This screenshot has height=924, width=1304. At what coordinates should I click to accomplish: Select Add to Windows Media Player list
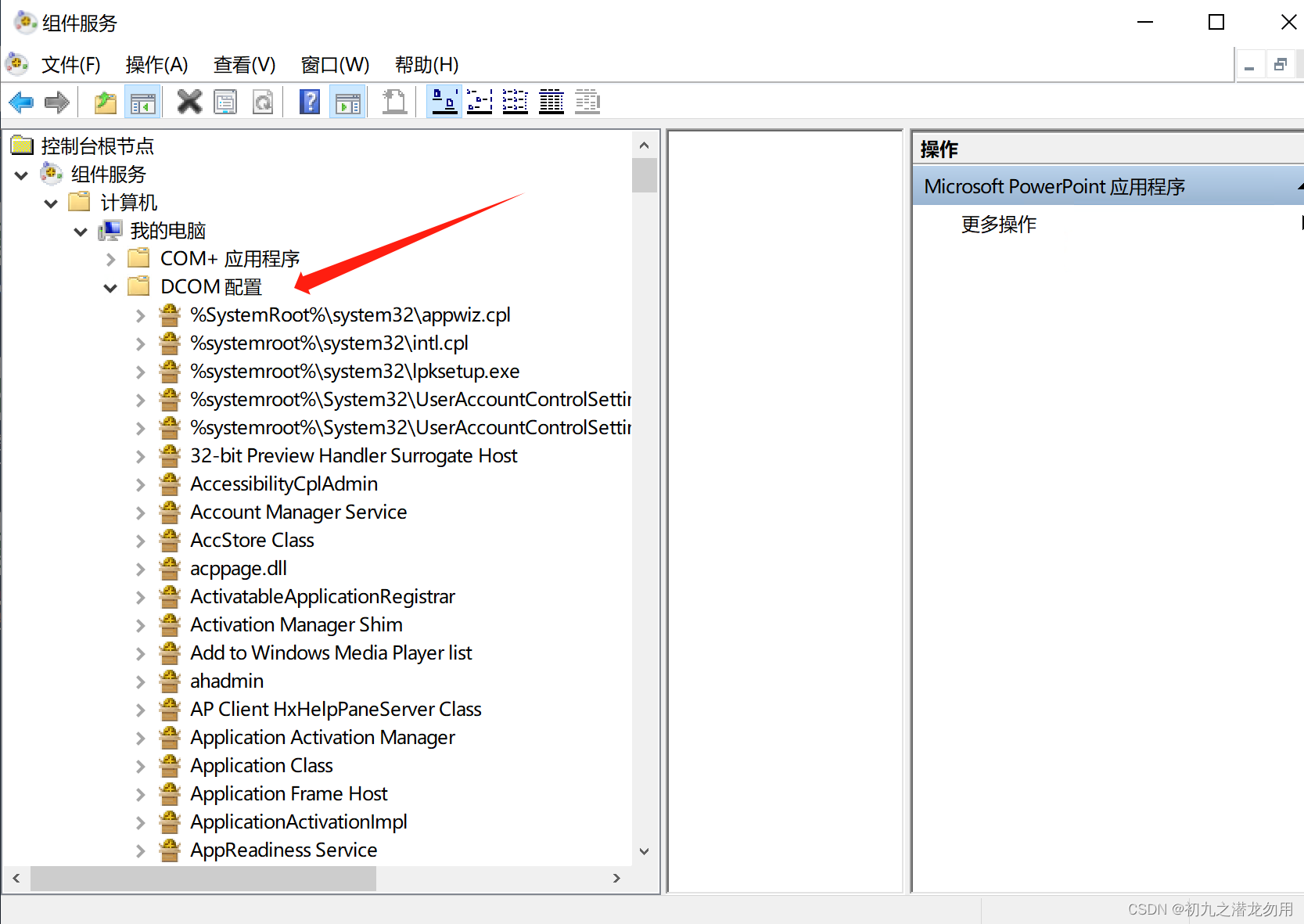click(x=331, y=653)
